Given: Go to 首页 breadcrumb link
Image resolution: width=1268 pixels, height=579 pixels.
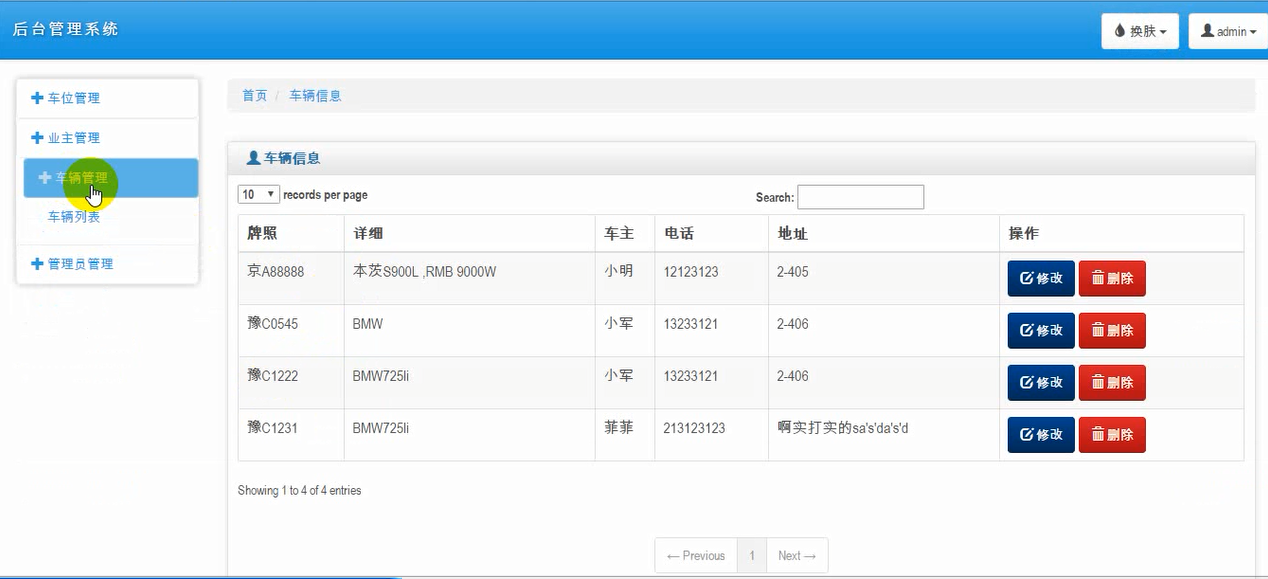Looking at the screenshot, I should pyautogui.click(x=255, y=95).
